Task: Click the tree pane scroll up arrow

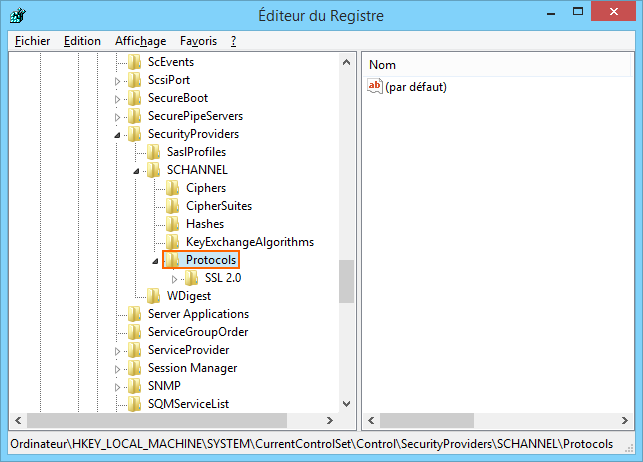Action: point(347,62)
